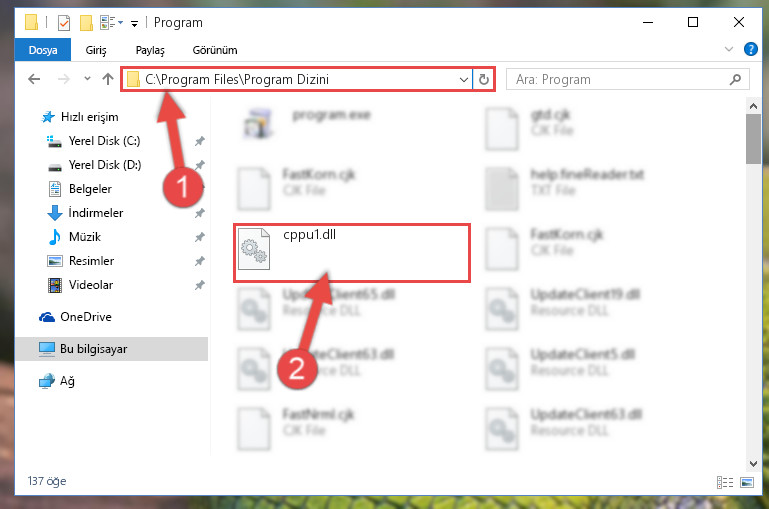This screenshot has height=509, width=769.
Task: Switch to details list view icon
Action: [x=725, y=483]
